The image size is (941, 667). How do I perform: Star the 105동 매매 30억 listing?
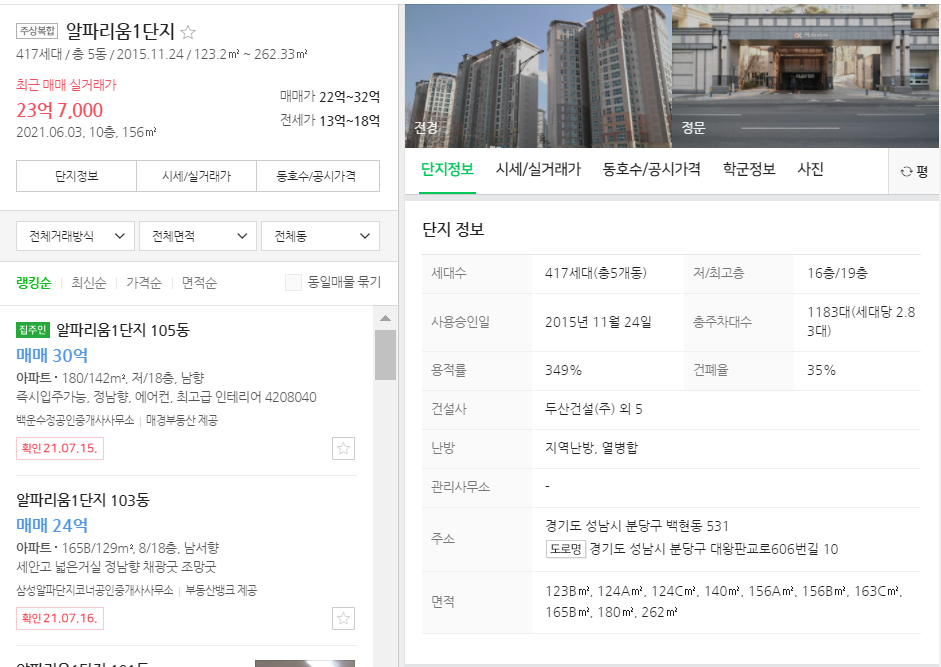(343, 448)
